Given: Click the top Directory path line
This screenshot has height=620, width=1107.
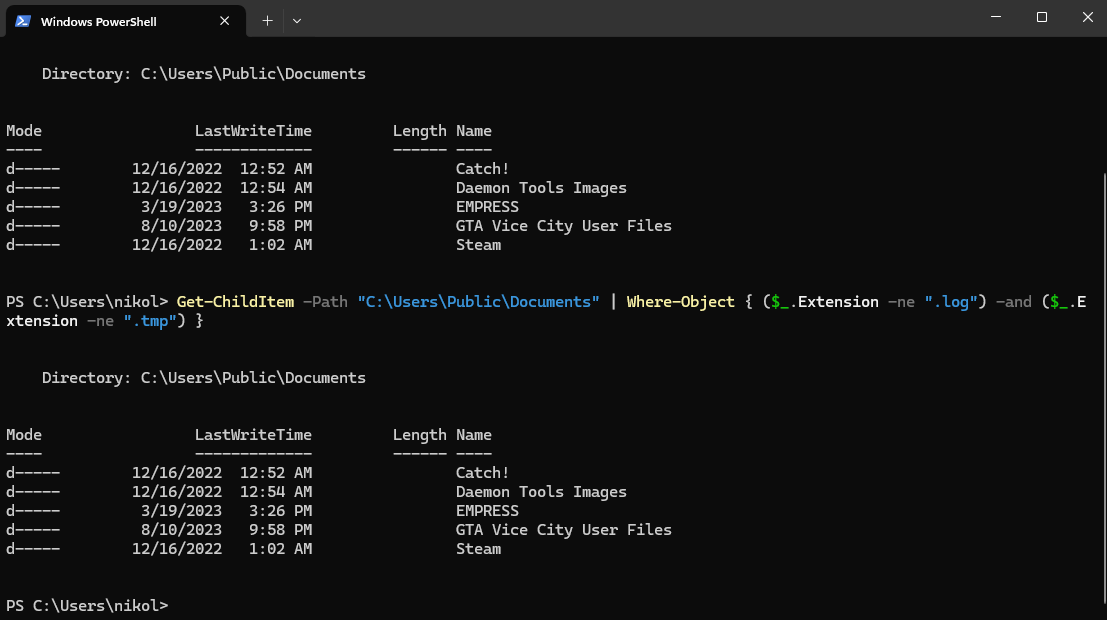Looking at the screenshot, I should (x=203, y=74).
